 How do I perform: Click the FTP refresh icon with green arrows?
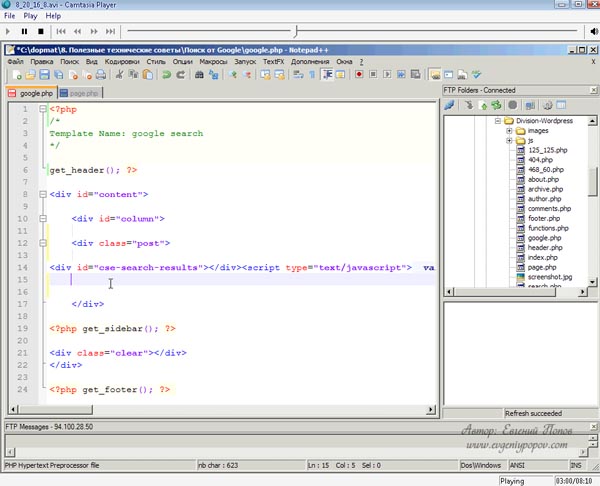[x=496, y=105]
